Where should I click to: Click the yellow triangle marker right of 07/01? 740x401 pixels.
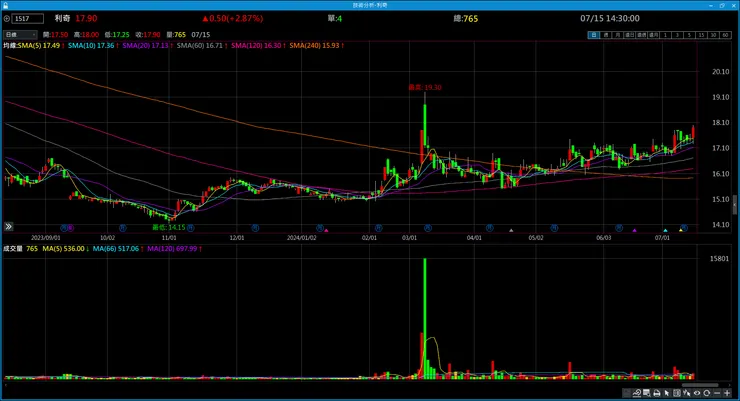tap(681, 230)
